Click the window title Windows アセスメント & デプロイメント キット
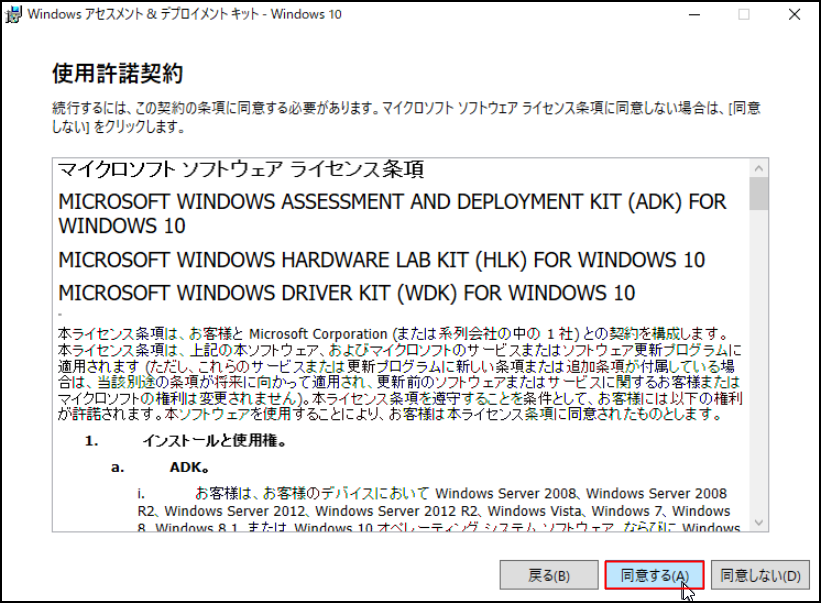 tap(184, 14)
